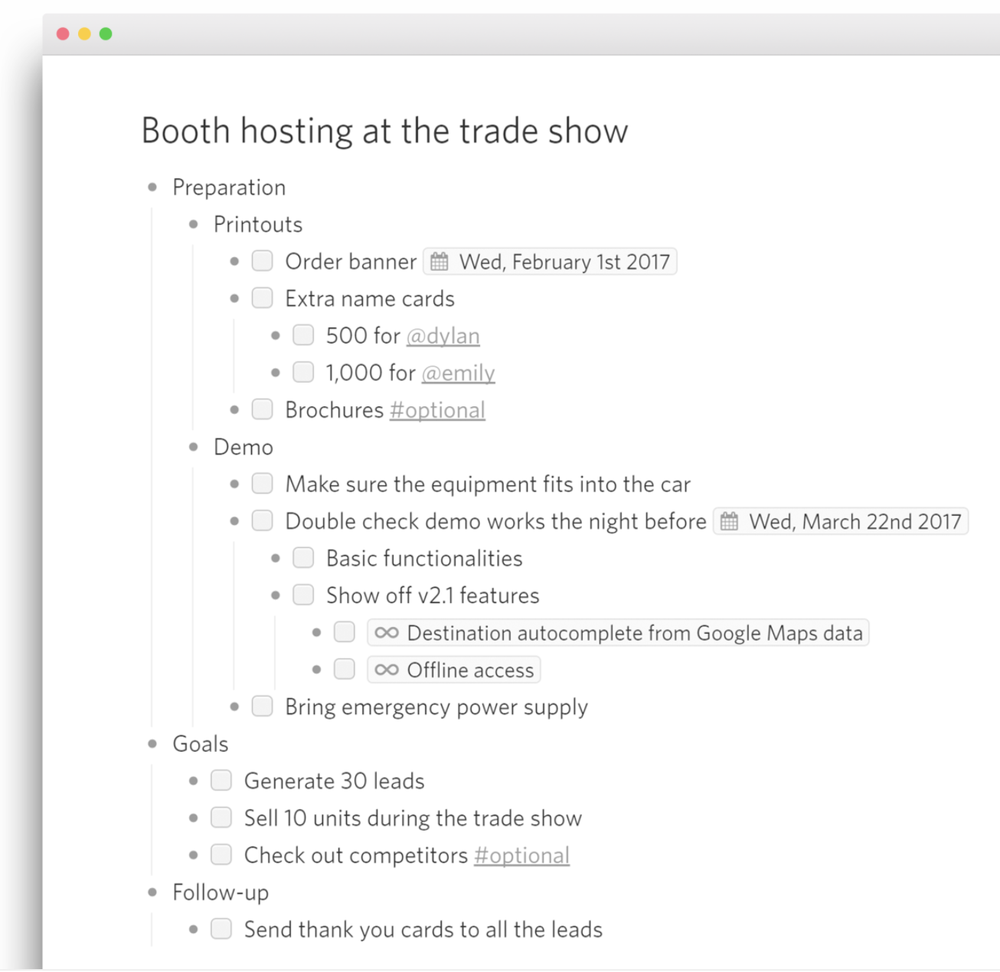Click the calendar icon beside Wed, February 1st 2017
This screenshot has height=972, width=1000.
pyautogui.click(x=439, y=261)
